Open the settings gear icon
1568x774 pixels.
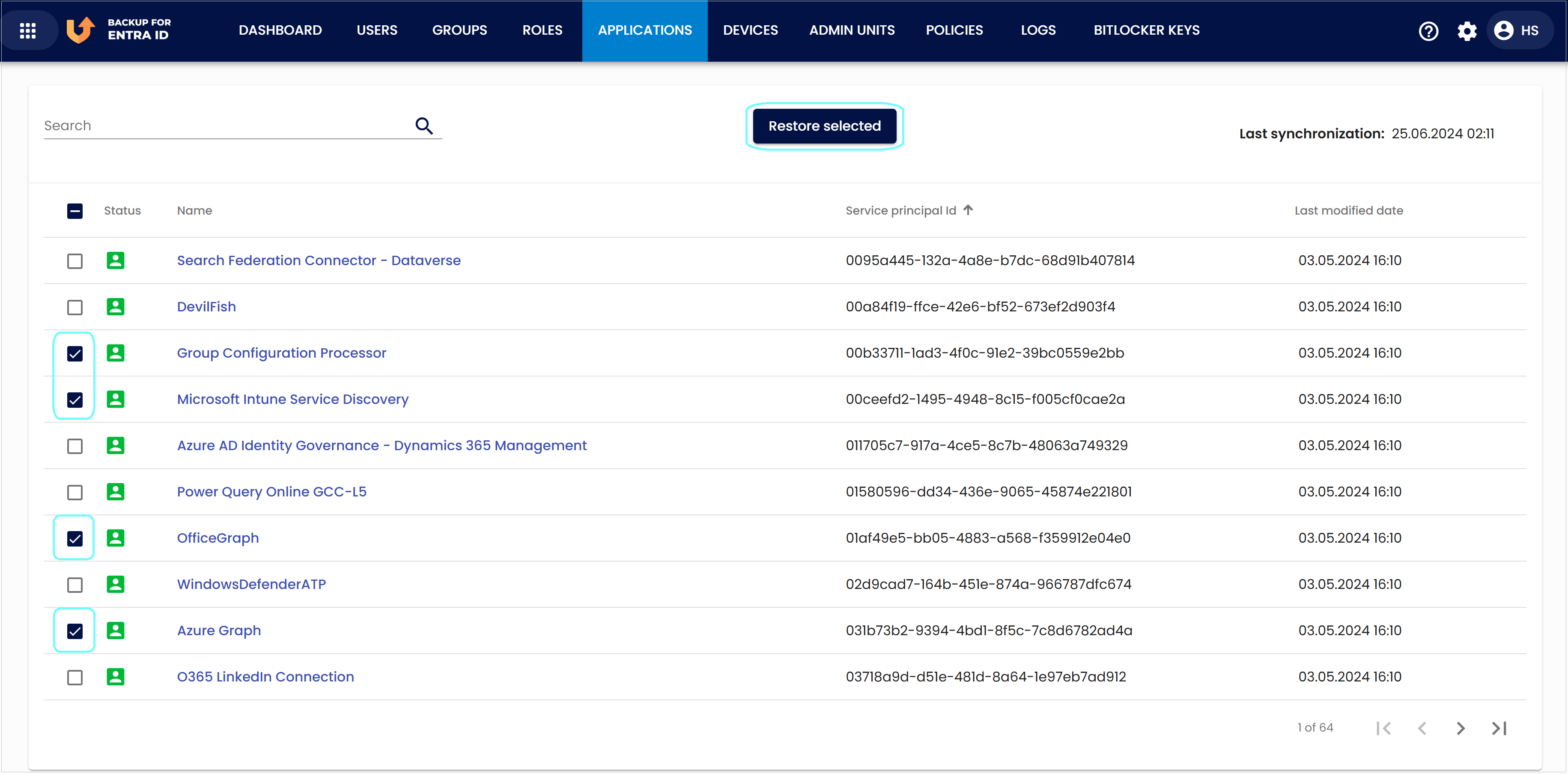click(1467, 30)
